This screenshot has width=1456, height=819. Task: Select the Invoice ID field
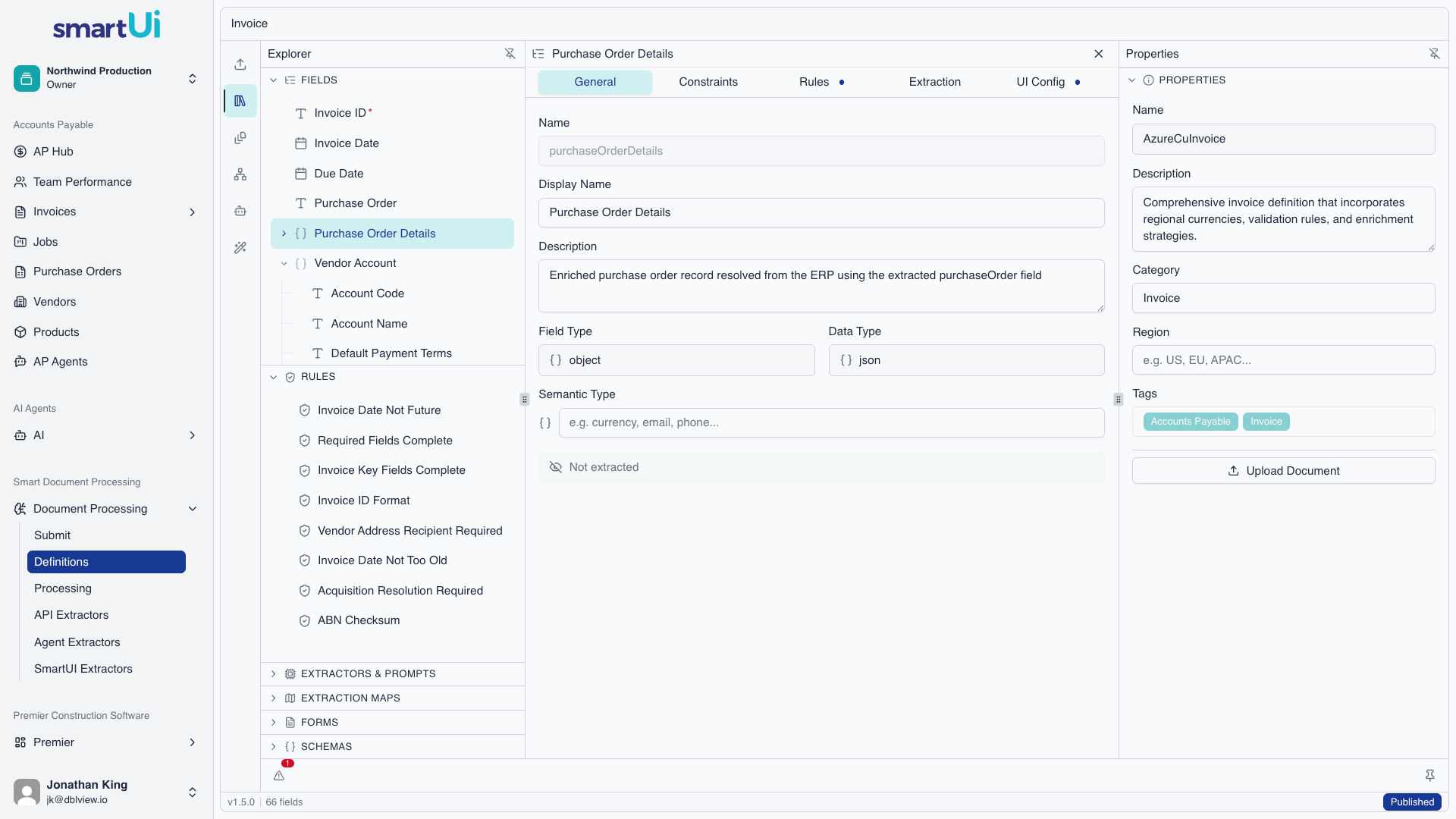click(x=392, y=113)
